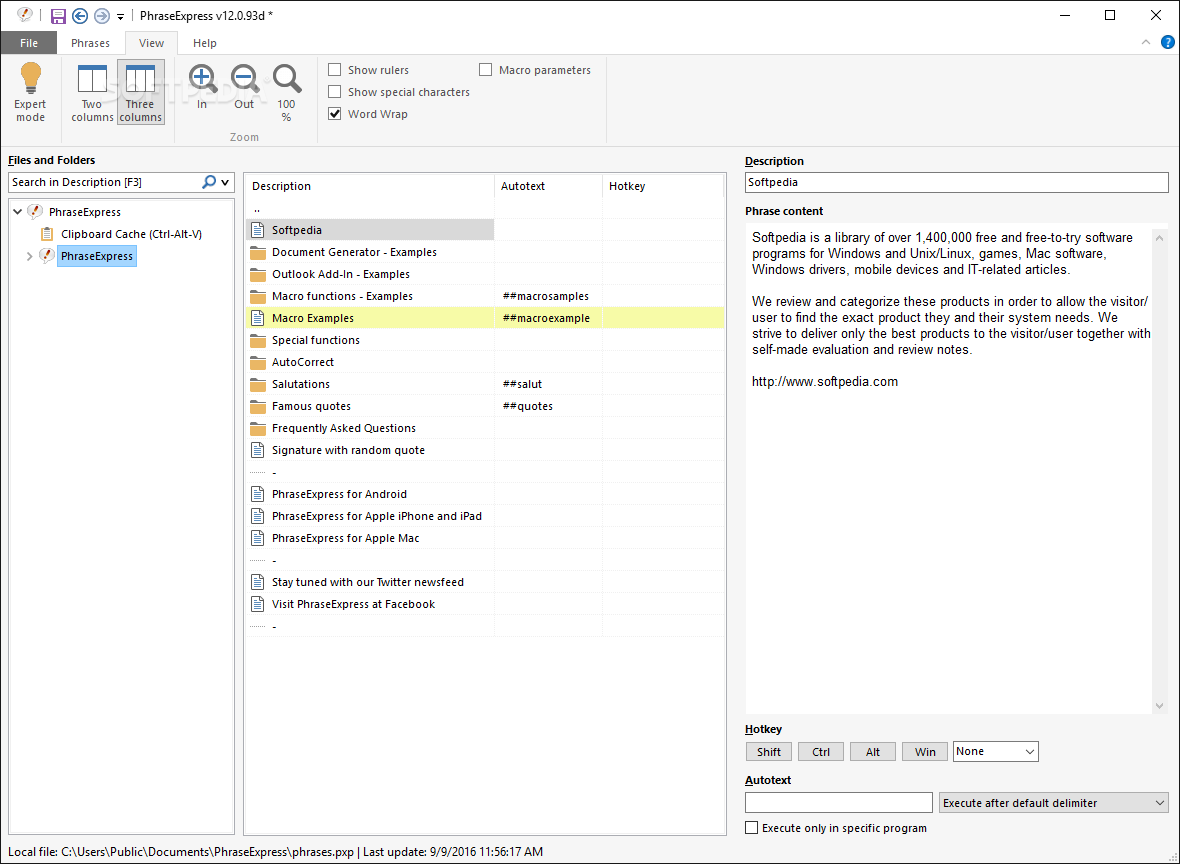Disable the Word Wrap checkbox
This screenshot has height=864, width=1180.
(x=335, y=114)
